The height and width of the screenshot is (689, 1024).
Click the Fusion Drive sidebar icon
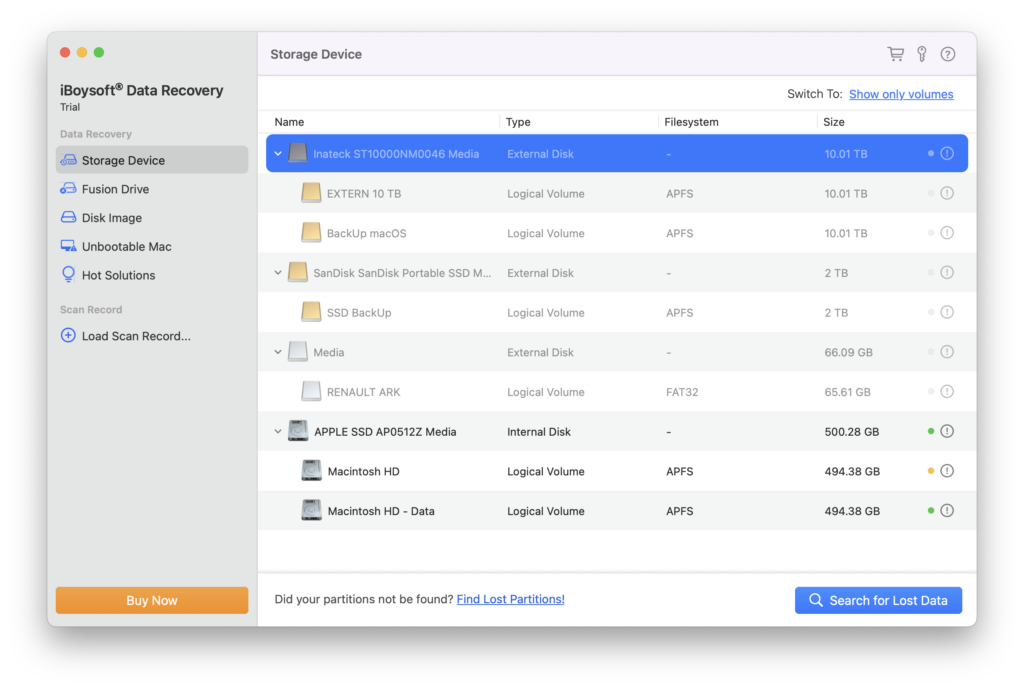coord(68,189)
